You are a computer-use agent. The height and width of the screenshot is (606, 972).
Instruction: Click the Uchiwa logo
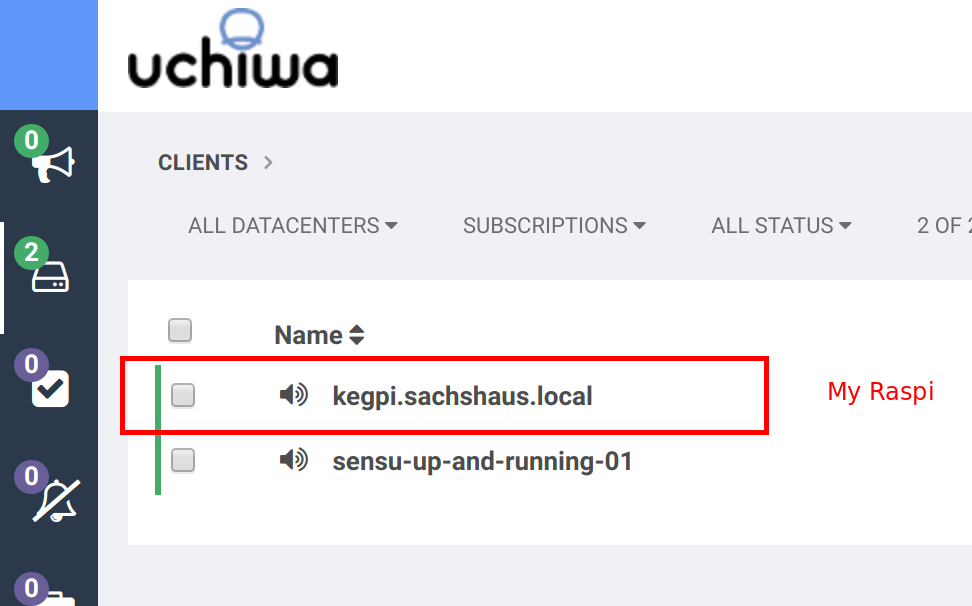pyautogui.click(x=232, y=55)
